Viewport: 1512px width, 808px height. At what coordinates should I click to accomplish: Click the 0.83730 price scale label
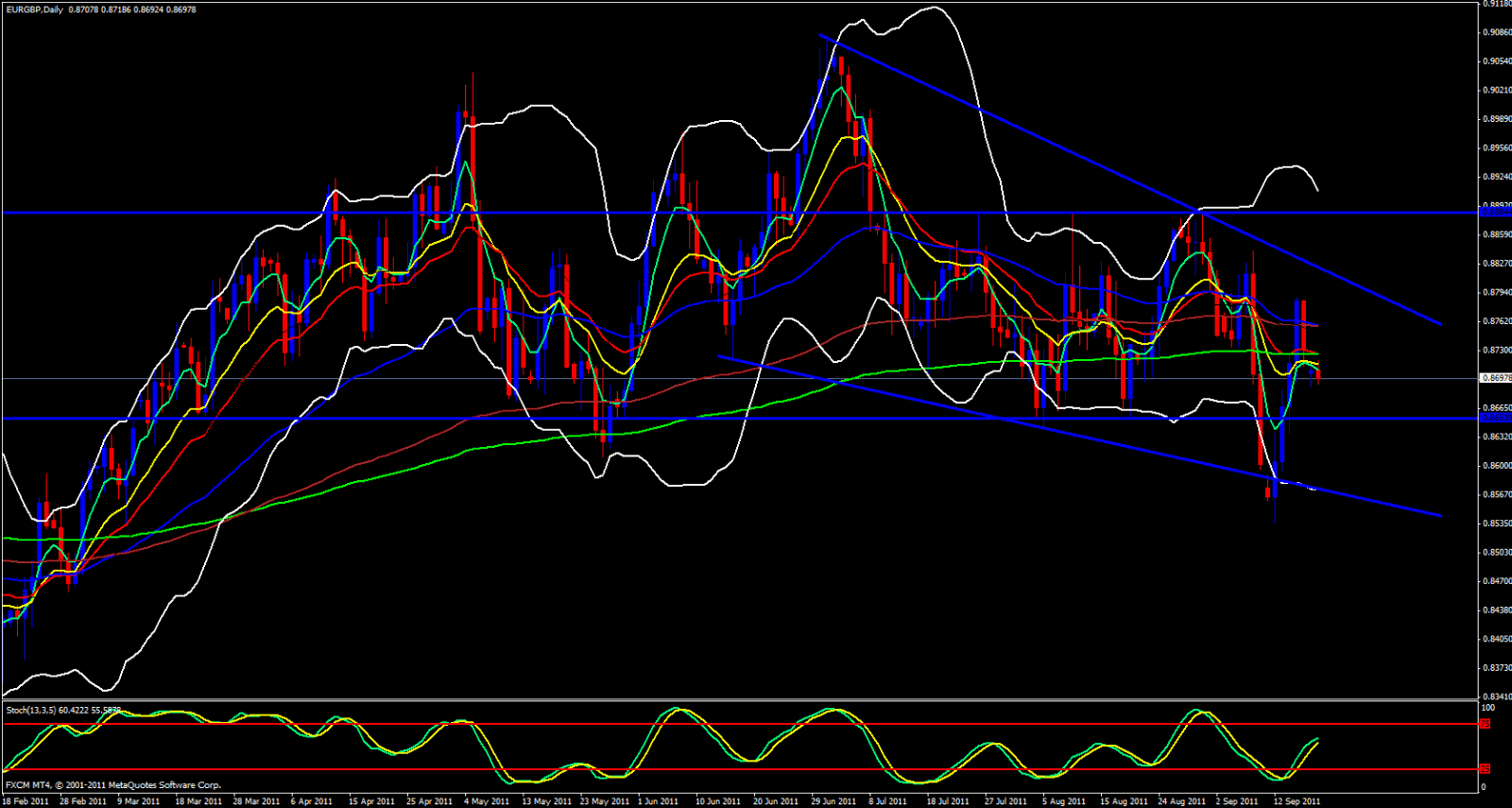tap(1496, 668)
